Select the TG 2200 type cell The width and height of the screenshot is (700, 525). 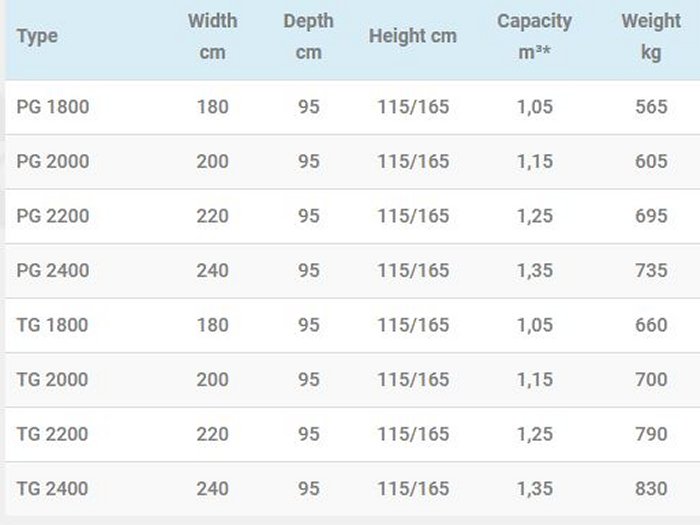(53, 434)
